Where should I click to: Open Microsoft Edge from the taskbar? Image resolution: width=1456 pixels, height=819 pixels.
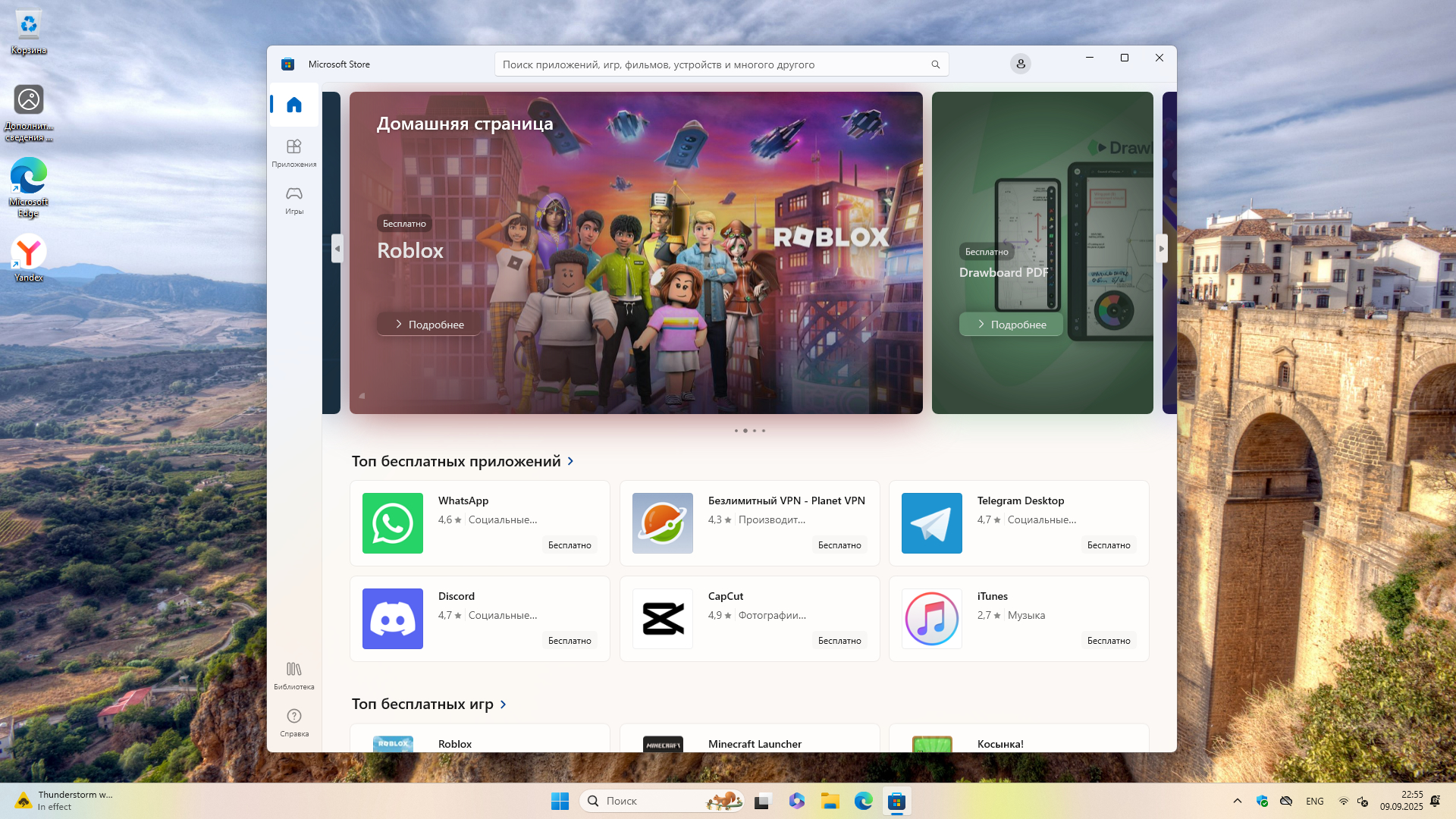863,801
